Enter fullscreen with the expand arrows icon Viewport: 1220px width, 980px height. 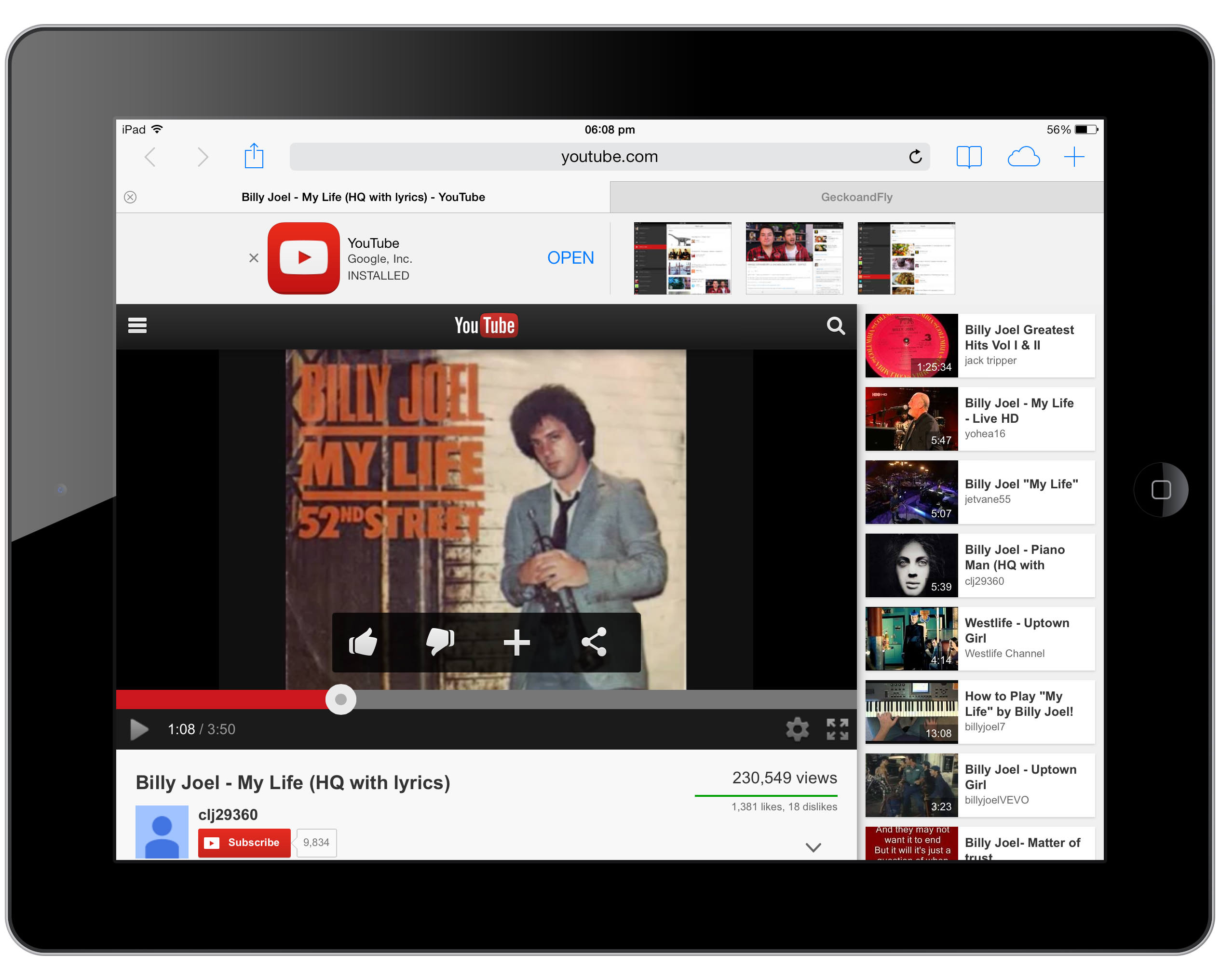(837, 729)
